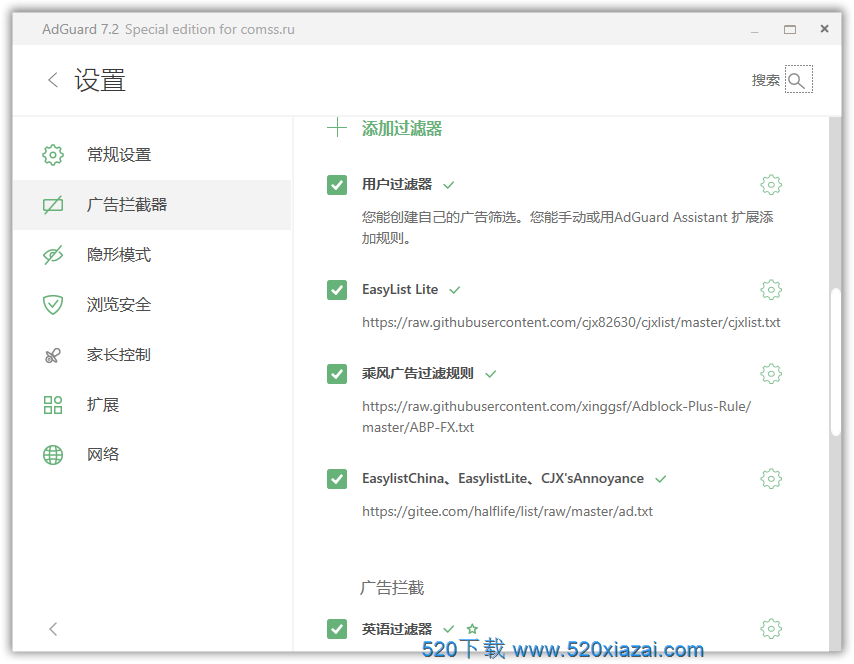This screenshot has height=664, width=854.
Task: Go back using arrow next to 设置
Action: pyautogui.click(x=53, y=80)
